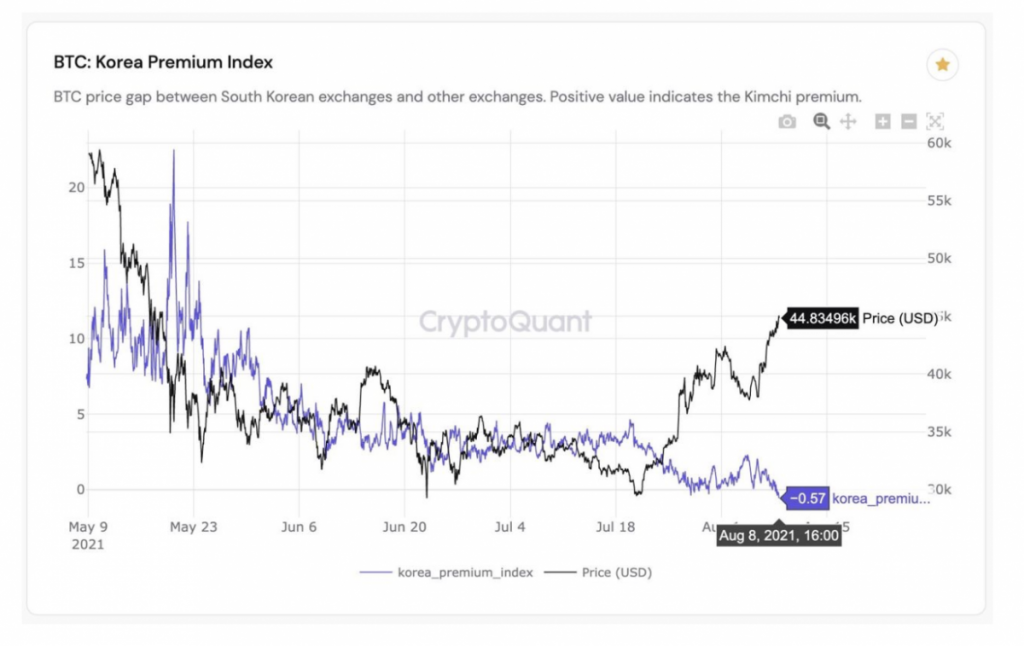This screenshot has height=646, width=1024.
Task: Download chart as PNG via camera icon
Action: pyautogui.click(x=787, y=122)
